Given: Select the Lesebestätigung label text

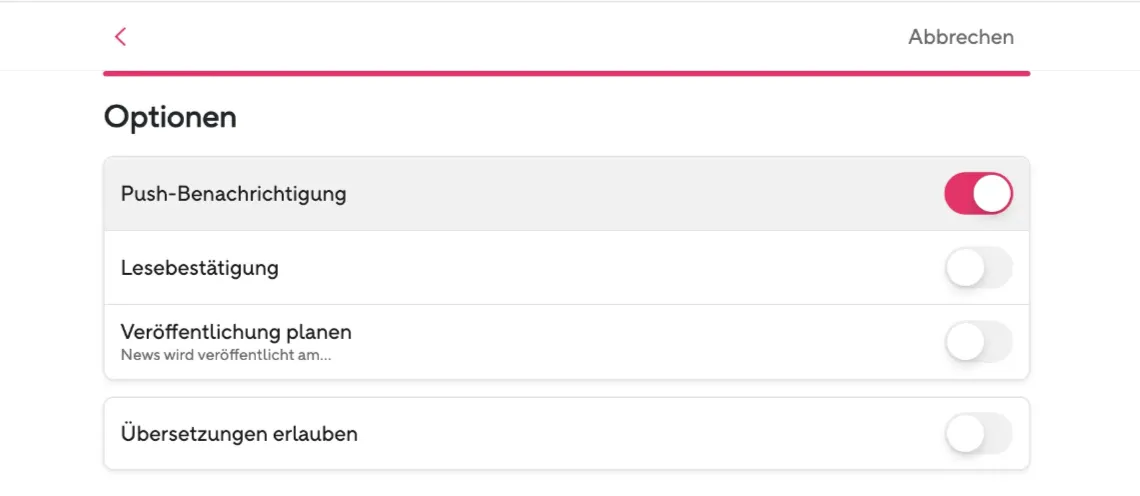Looking at the screenshot, I should click(199, 268).
